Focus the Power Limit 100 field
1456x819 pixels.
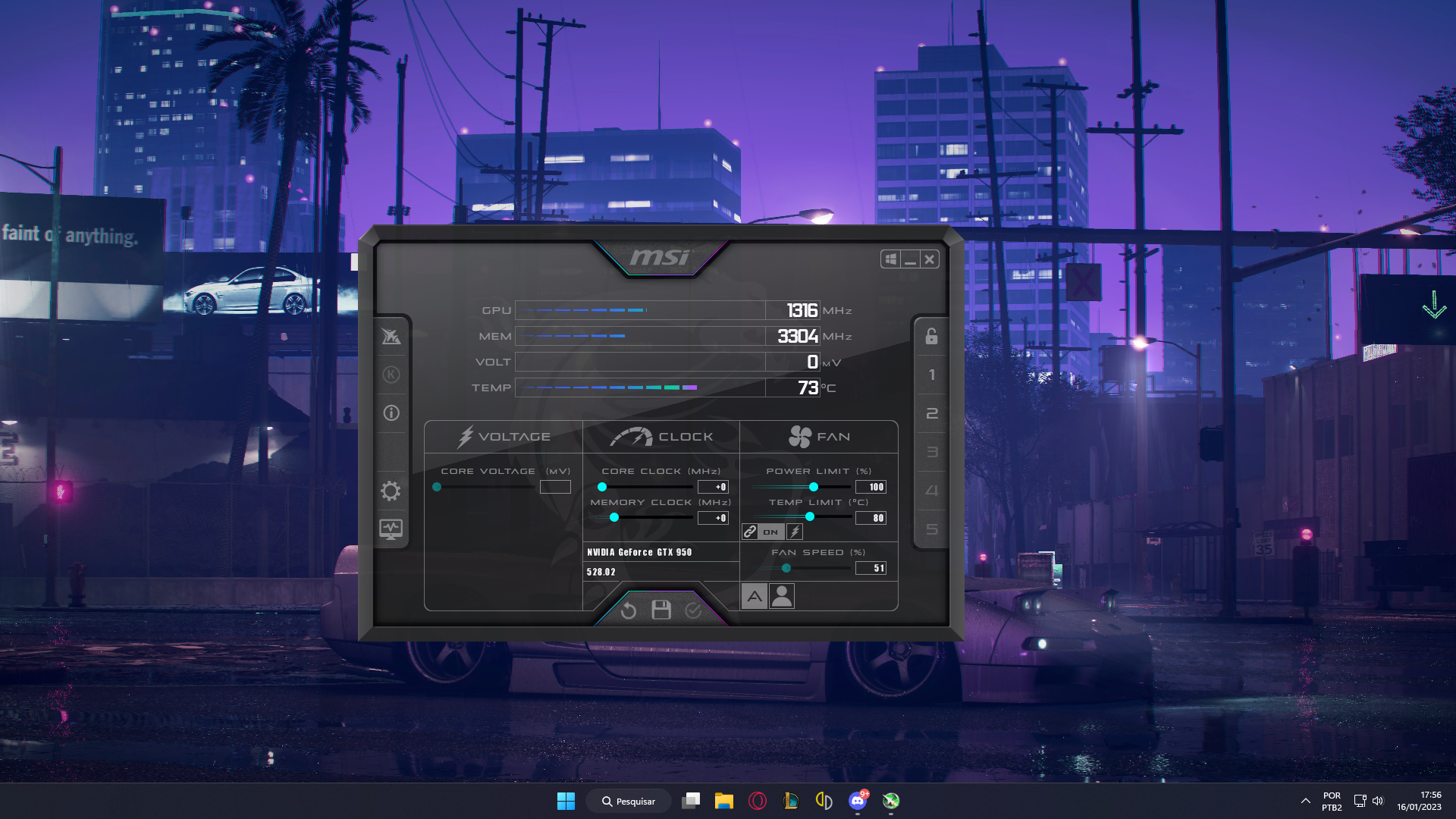tap(871, 487)
